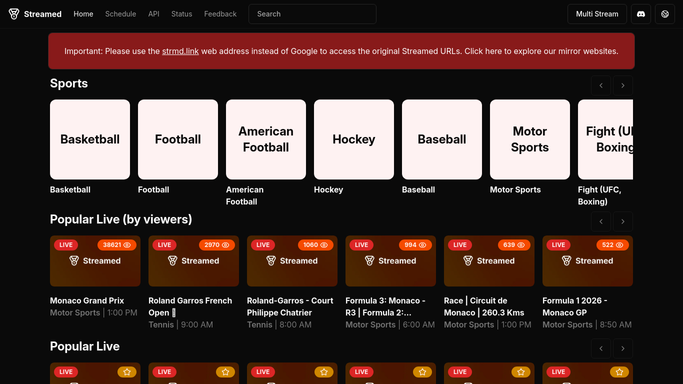Click favorite star on fifth Popular Live card
The image size is (683, 384).
click(x=521, y=372)
